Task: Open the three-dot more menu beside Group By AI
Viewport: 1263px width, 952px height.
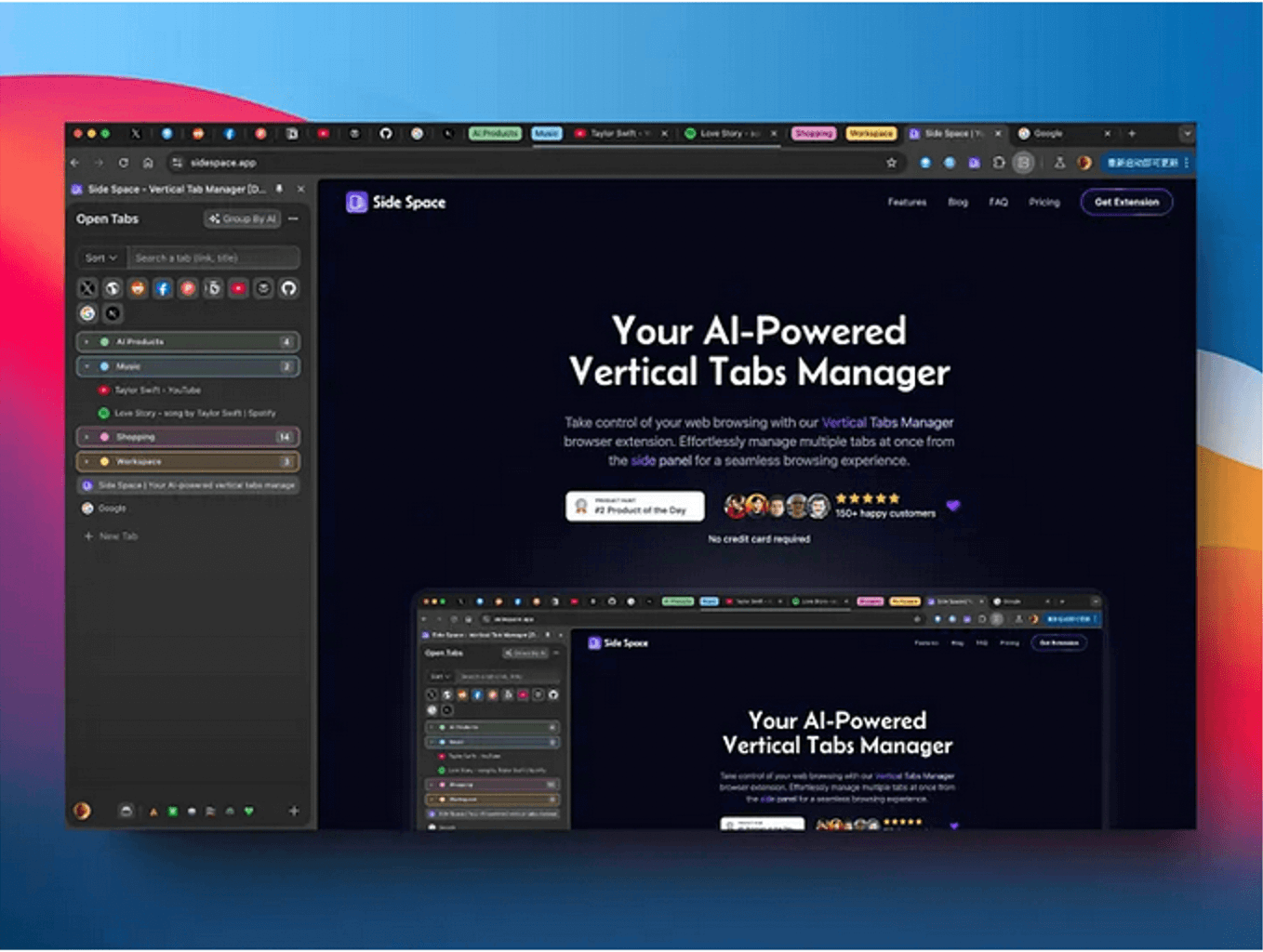Action: [x=293, y=219]
